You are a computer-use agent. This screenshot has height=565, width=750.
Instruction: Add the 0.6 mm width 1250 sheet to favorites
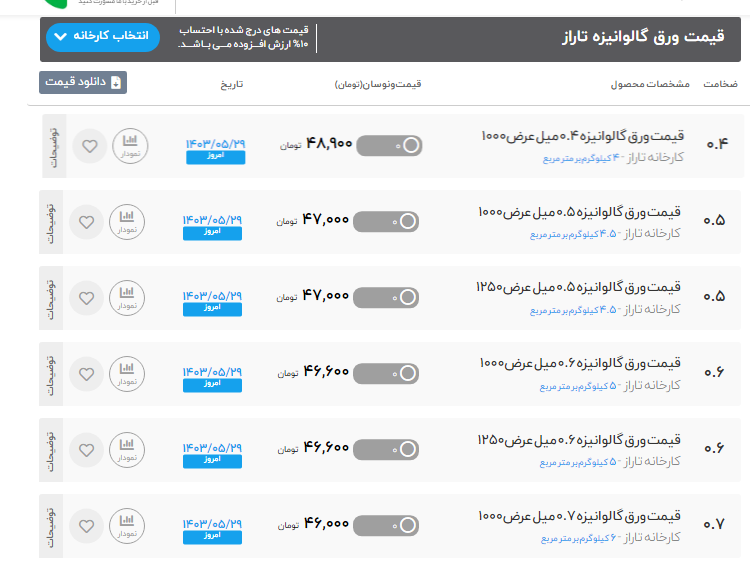(x=87, y=449)
